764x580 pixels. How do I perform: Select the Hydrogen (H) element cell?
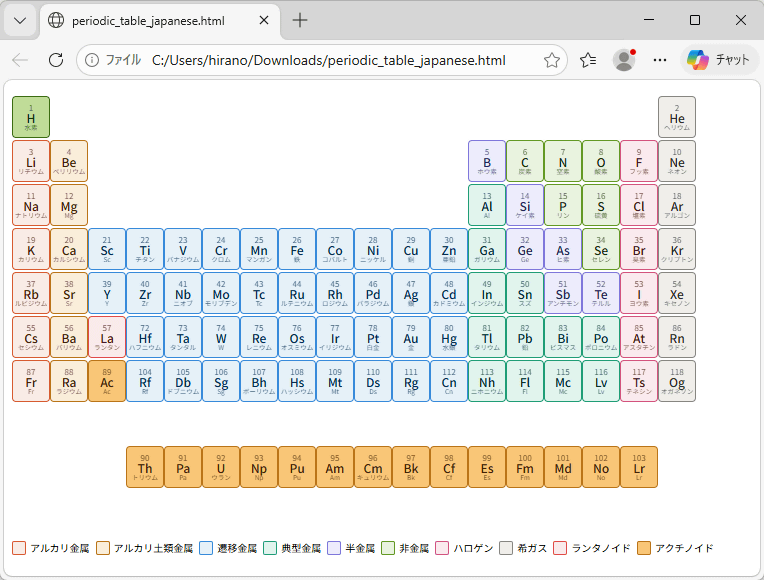pos(31,117)
